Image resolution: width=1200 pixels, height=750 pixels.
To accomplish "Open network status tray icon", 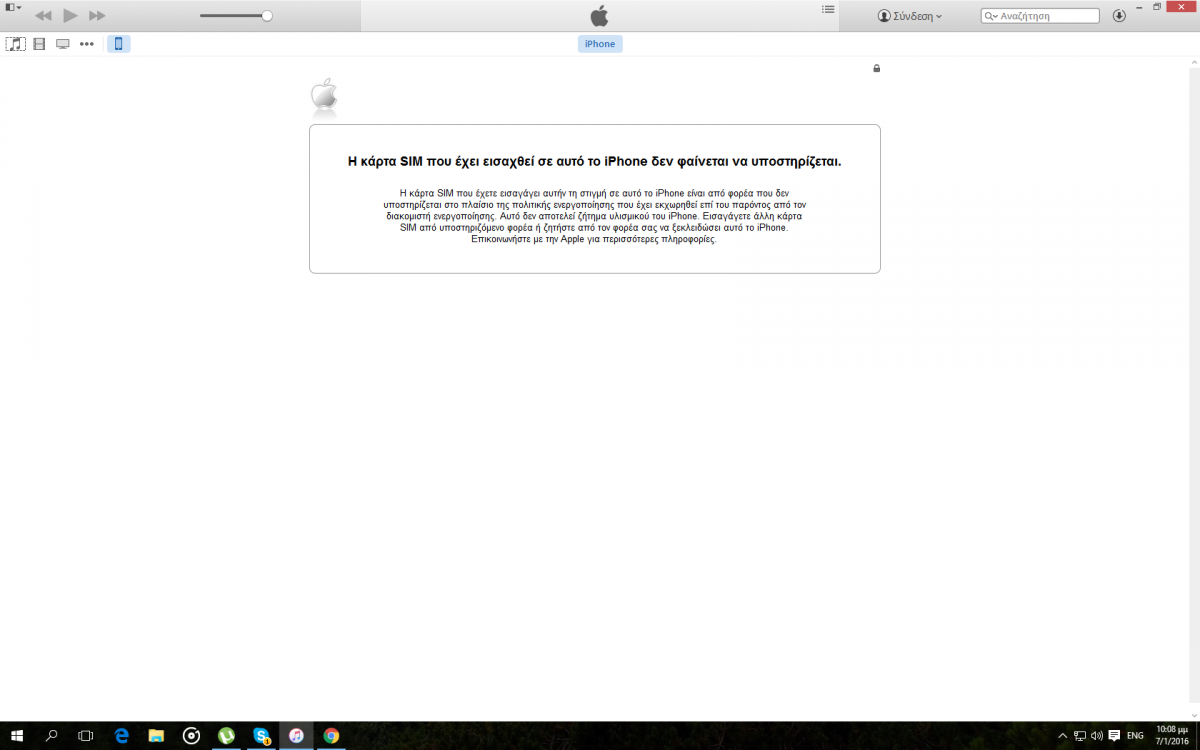I will click(x=1079, y=736).
